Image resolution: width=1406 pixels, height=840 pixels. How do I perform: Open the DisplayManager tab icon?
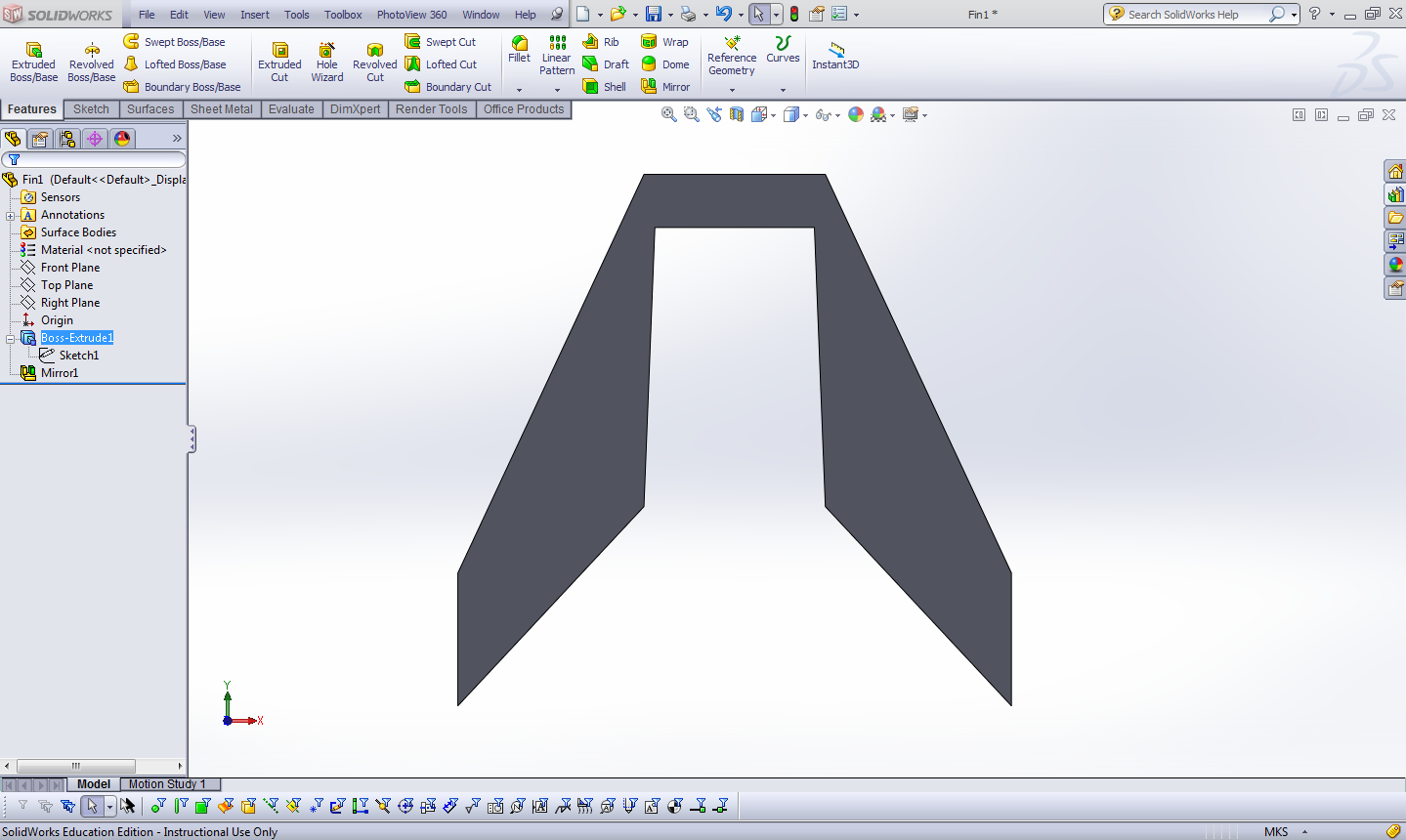(x=122, y=139)
